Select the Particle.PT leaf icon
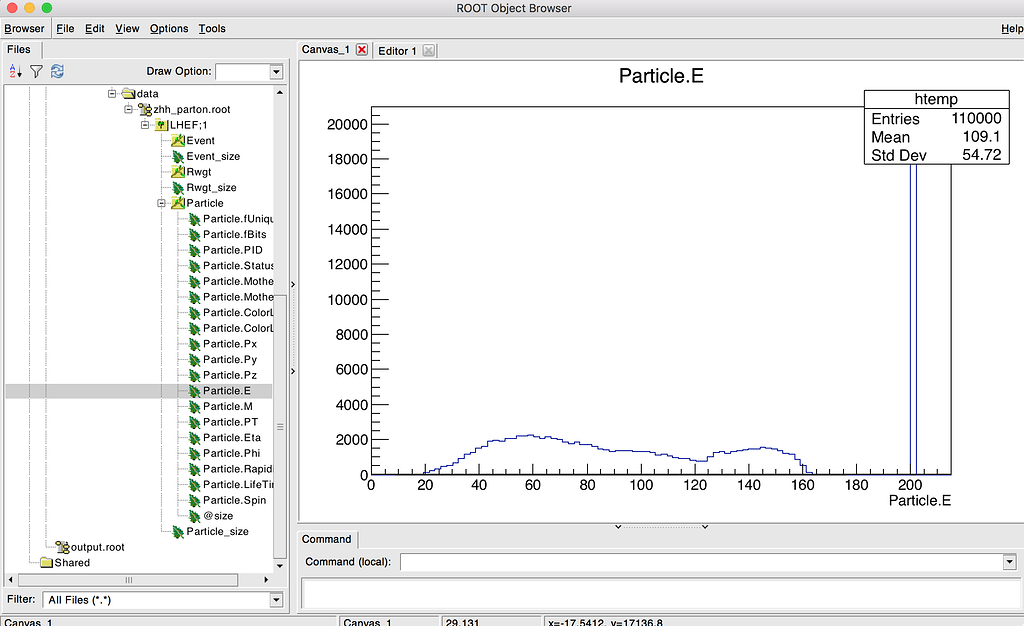1024x626 pixels. (x=194, y=422)
